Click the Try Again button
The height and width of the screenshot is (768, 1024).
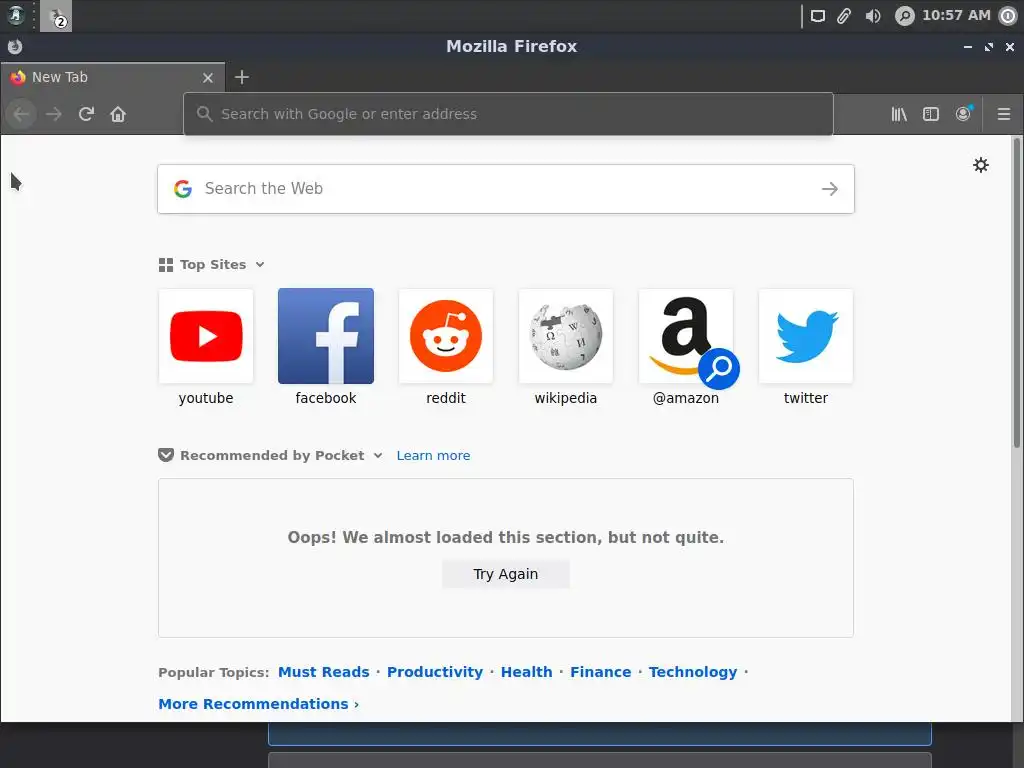tap(505, 574)
